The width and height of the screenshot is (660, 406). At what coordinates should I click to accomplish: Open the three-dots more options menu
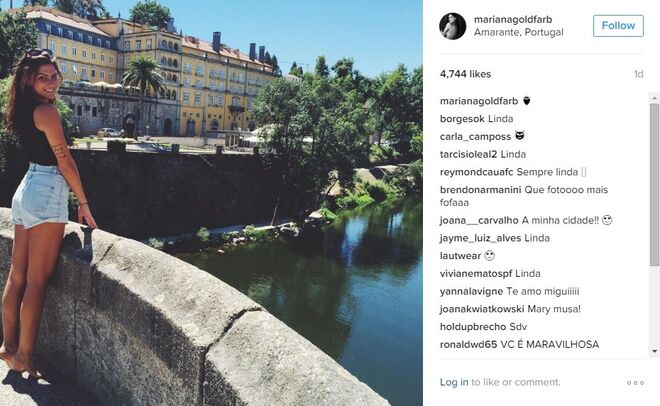635,383
